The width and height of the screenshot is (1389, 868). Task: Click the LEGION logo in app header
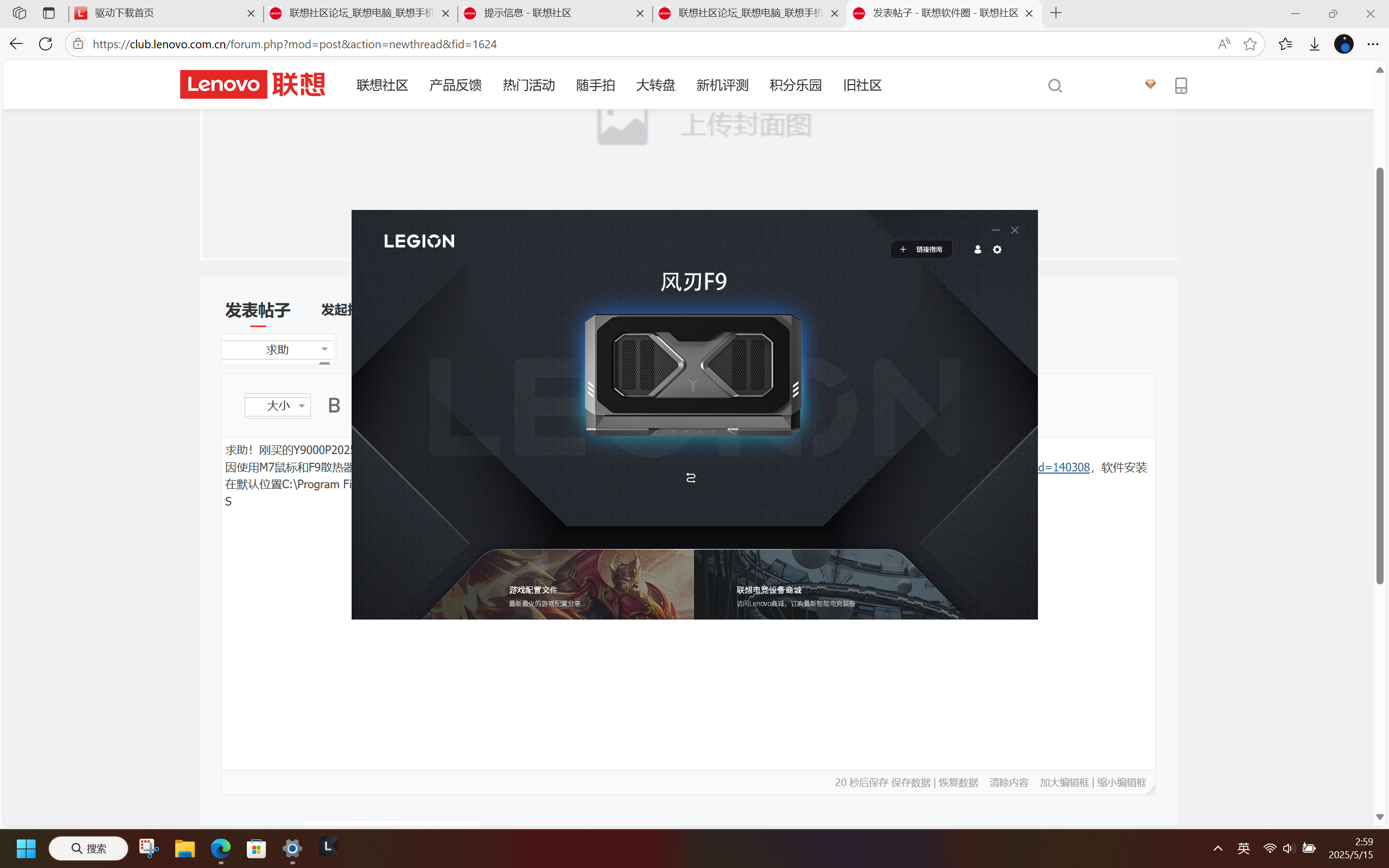tap(419, 241)
